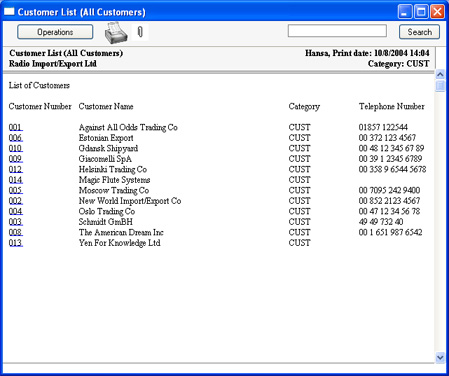Viewport: 449px width, 376px height.
Task: Select 'Gdansk Shipyard' customer name
Action: [108, 148]
